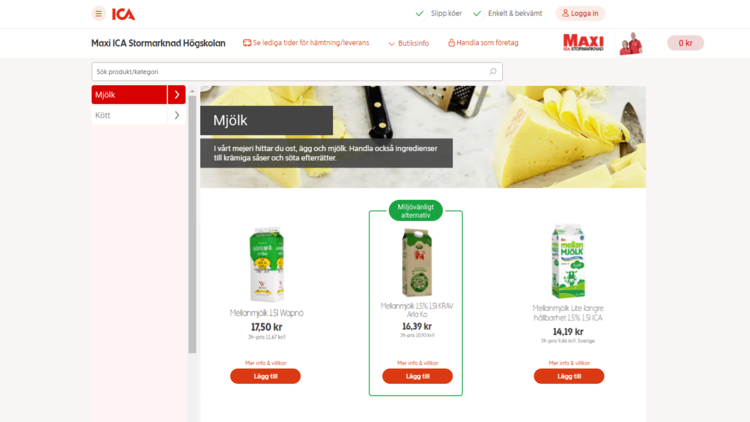Click the ICA mellanmjölk carton image
This screenshot has height=422, width=750.
pyautogui.click(x=568, y=262)
